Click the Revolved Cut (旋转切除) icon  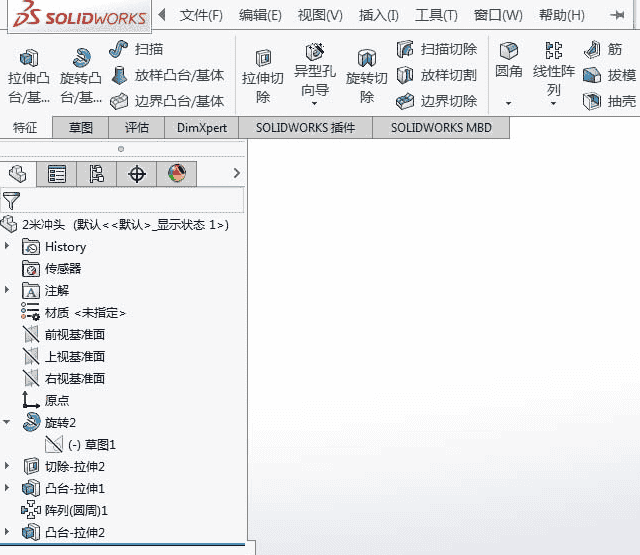[x=367, y=58]
